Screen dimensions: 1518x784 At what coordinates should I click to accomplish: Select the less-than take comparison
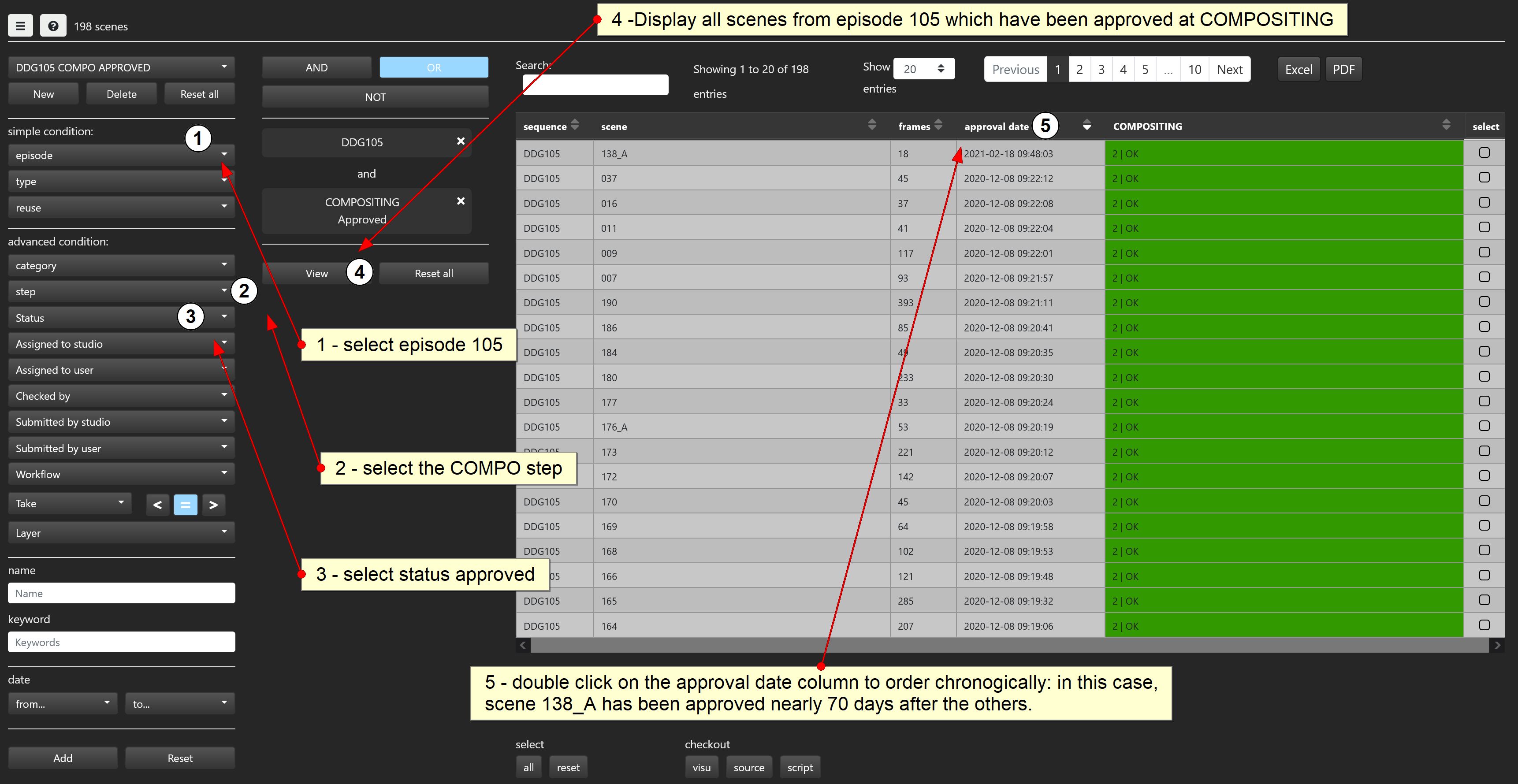coord(157,504)
